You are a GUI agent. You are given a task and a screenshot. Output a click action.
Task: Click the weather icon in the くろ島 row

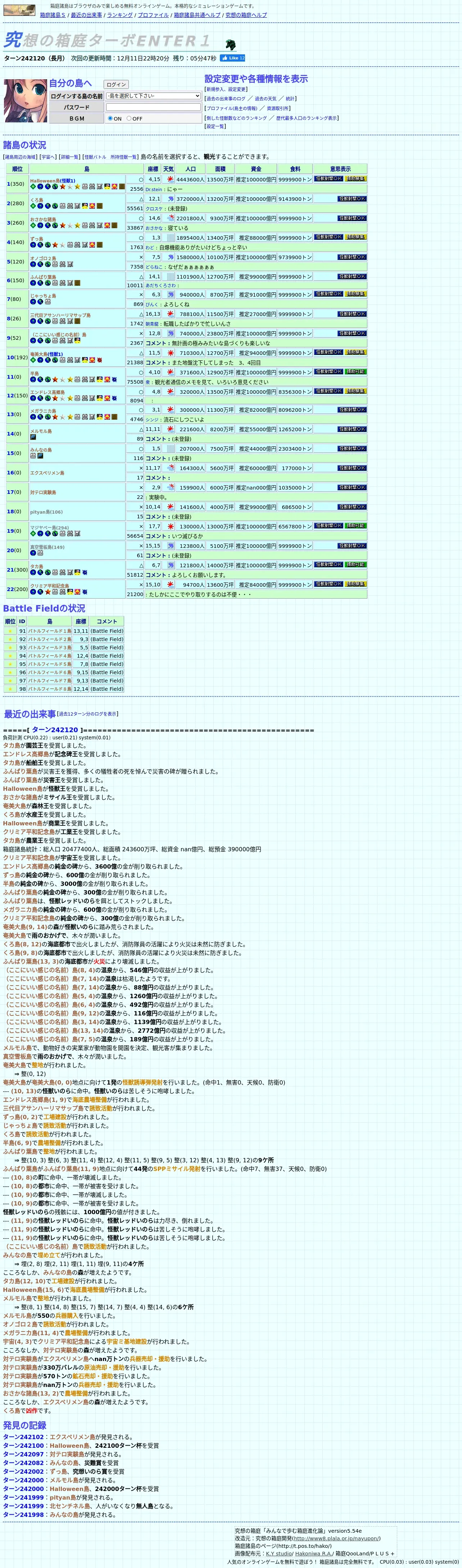171,199
